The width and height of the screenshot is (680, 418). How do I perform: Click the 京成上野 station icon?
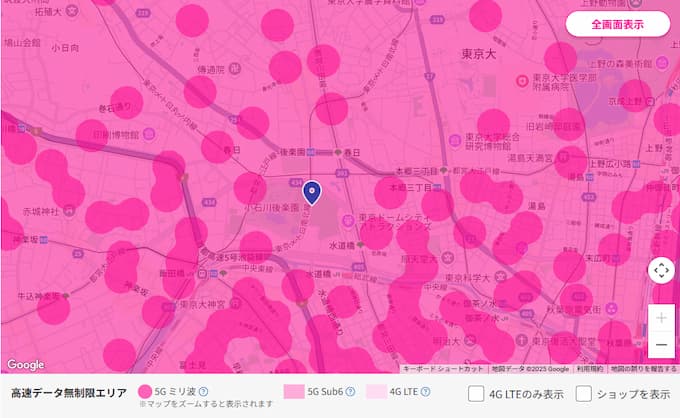(x=651, y=101)
